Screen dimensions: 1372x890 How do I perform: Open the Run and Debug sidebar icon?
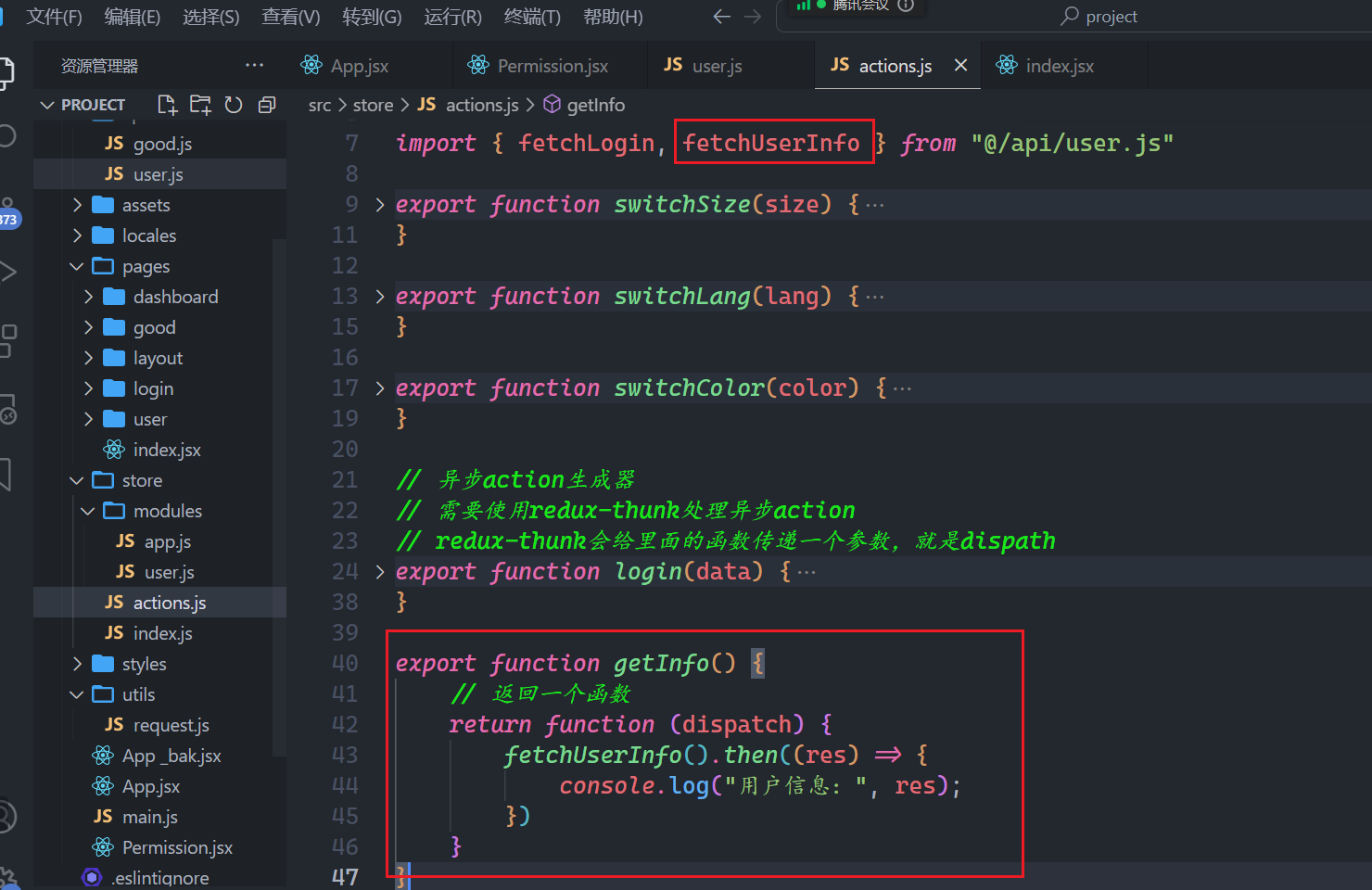pos(7,272)
